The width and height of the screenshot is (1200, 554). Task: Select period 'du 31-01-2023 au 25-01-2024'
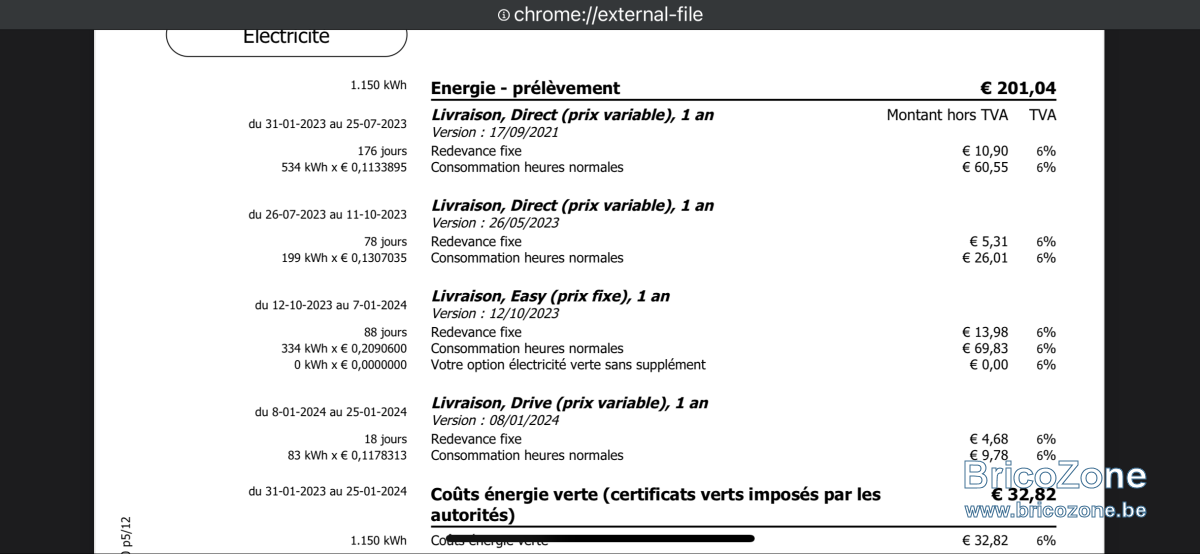coord(328,491)
